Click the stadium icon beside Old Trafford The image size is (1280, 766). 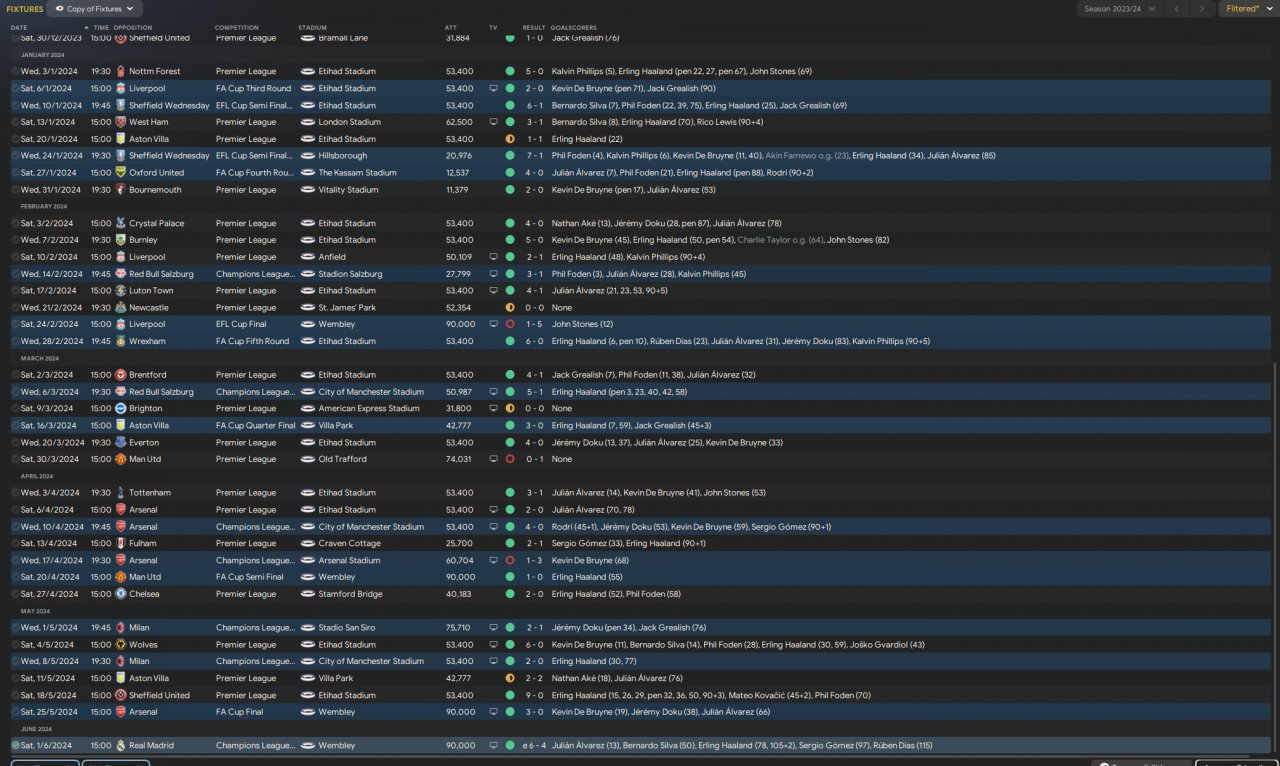point(308,459)
